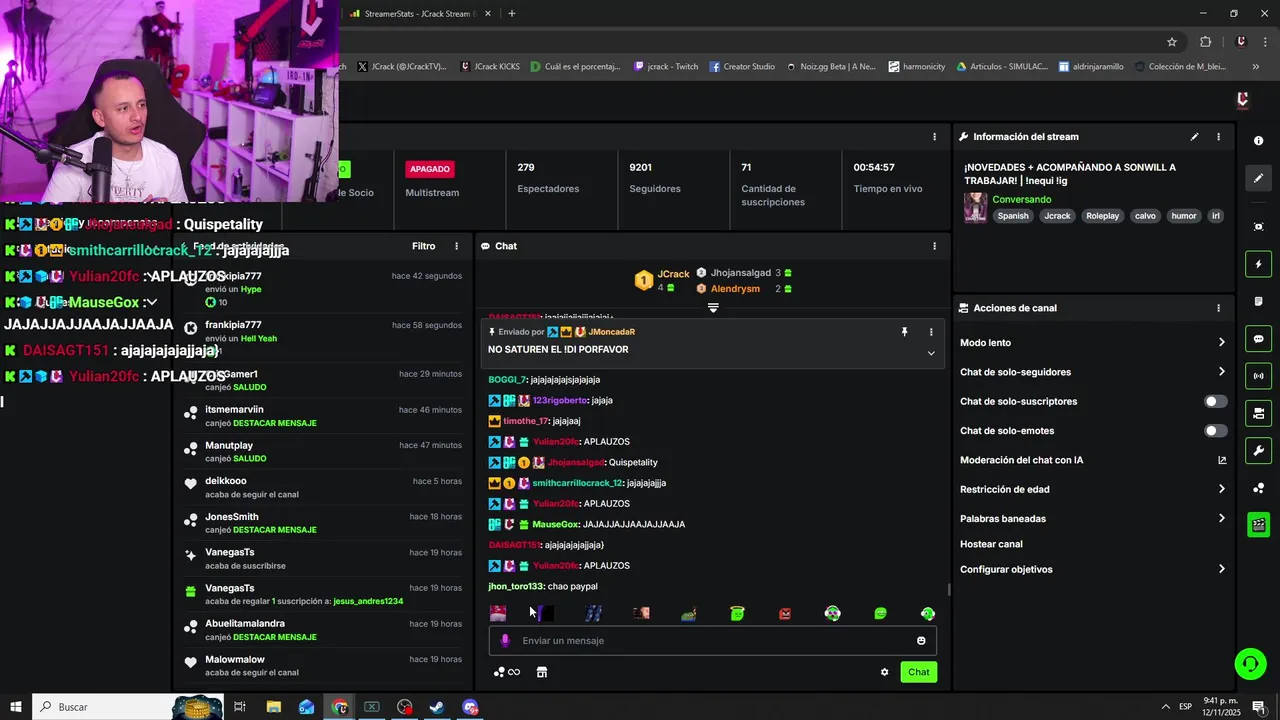Viewport: 1280px width, 720px height.
Task: Click the info icon in right sidebar
Action: [x=1258, y=141]
